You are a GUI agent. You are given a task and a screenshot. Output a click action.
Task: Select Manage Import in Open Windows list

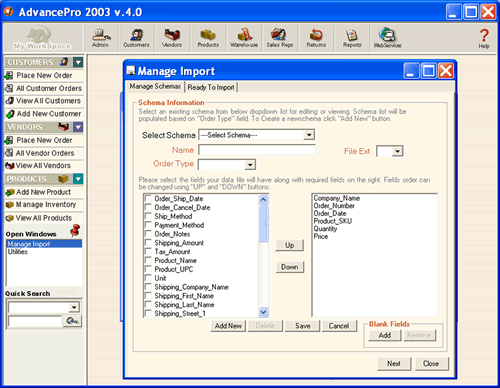point(44,244)
